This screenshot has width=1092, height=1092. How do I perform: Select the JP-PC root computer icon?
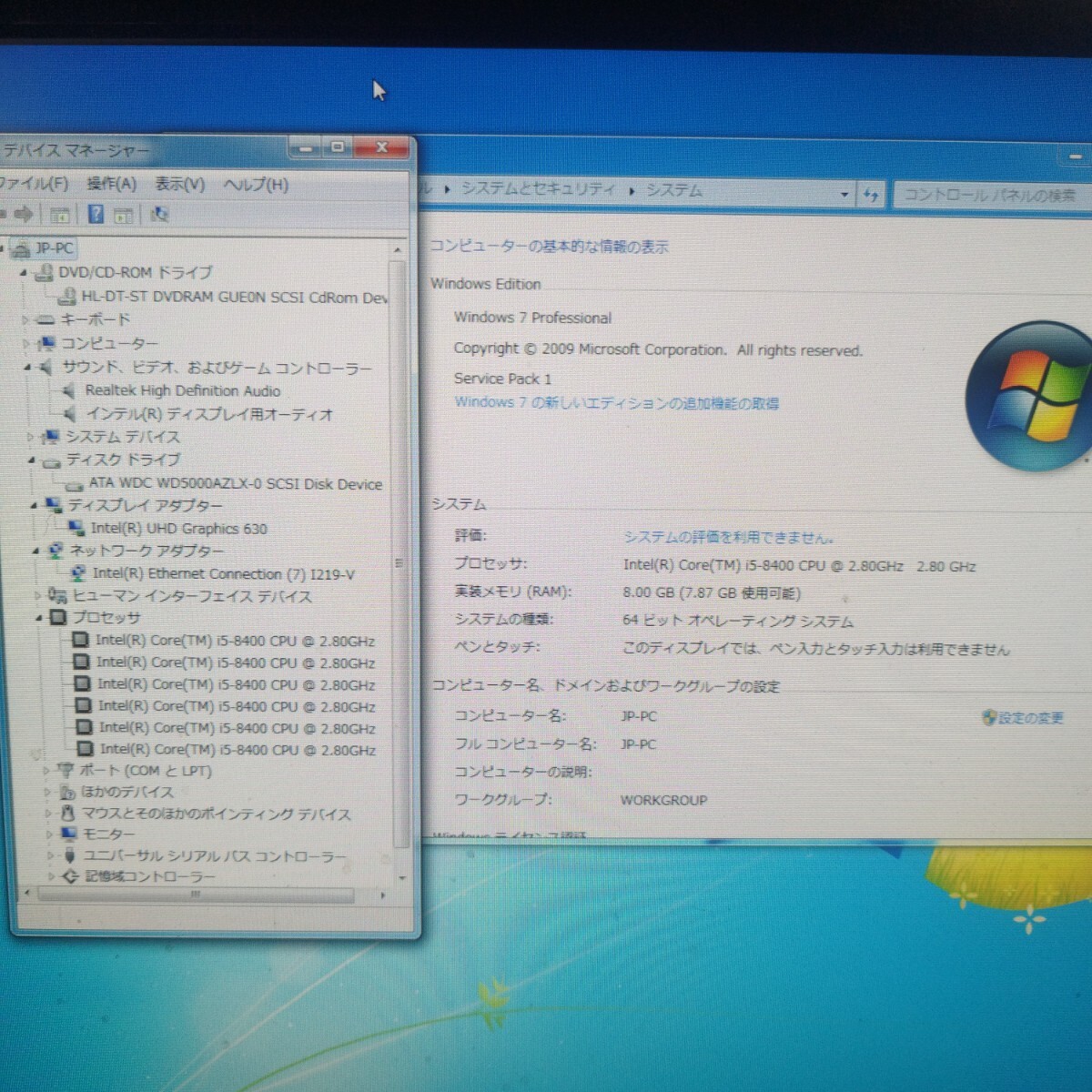pos(21,248)
